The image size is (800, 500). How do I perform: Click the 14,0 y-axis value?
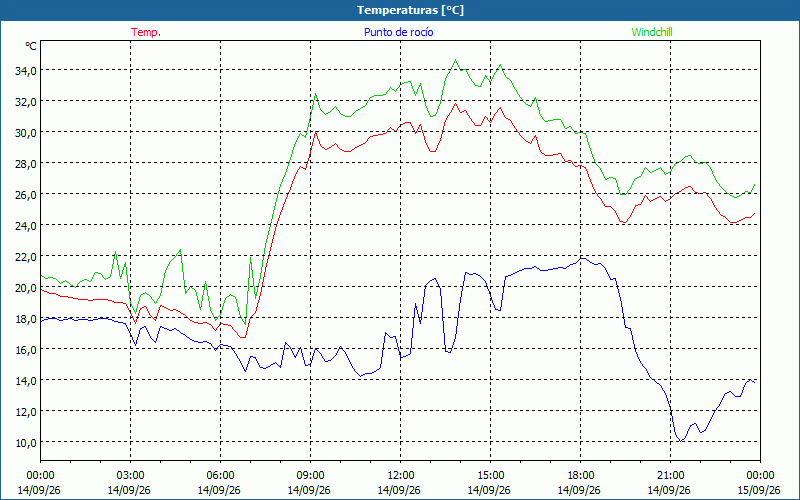tap(26, 381)
